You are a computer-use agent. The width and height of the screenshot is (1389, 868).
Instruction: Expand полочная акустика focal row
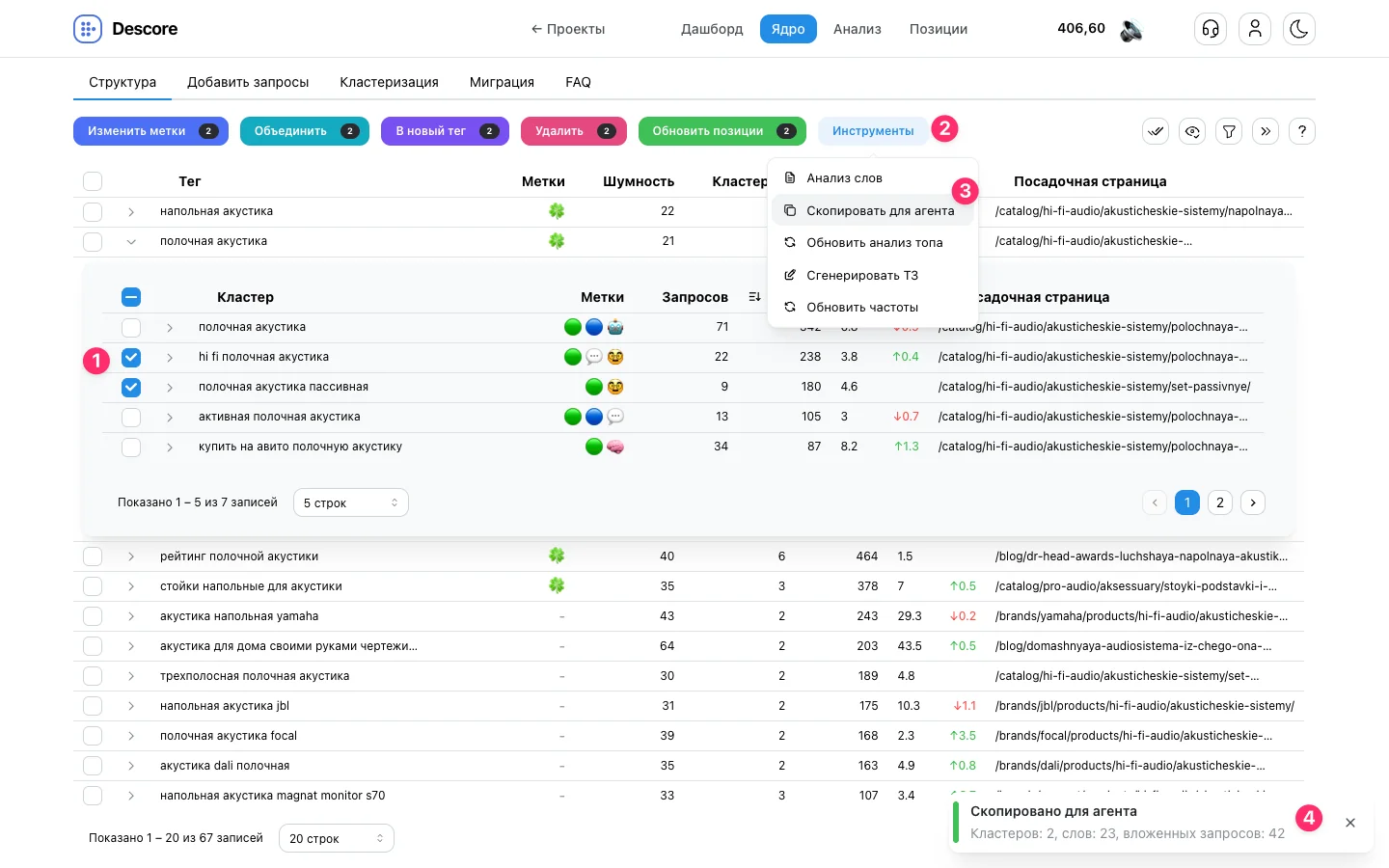coord(131,736)
